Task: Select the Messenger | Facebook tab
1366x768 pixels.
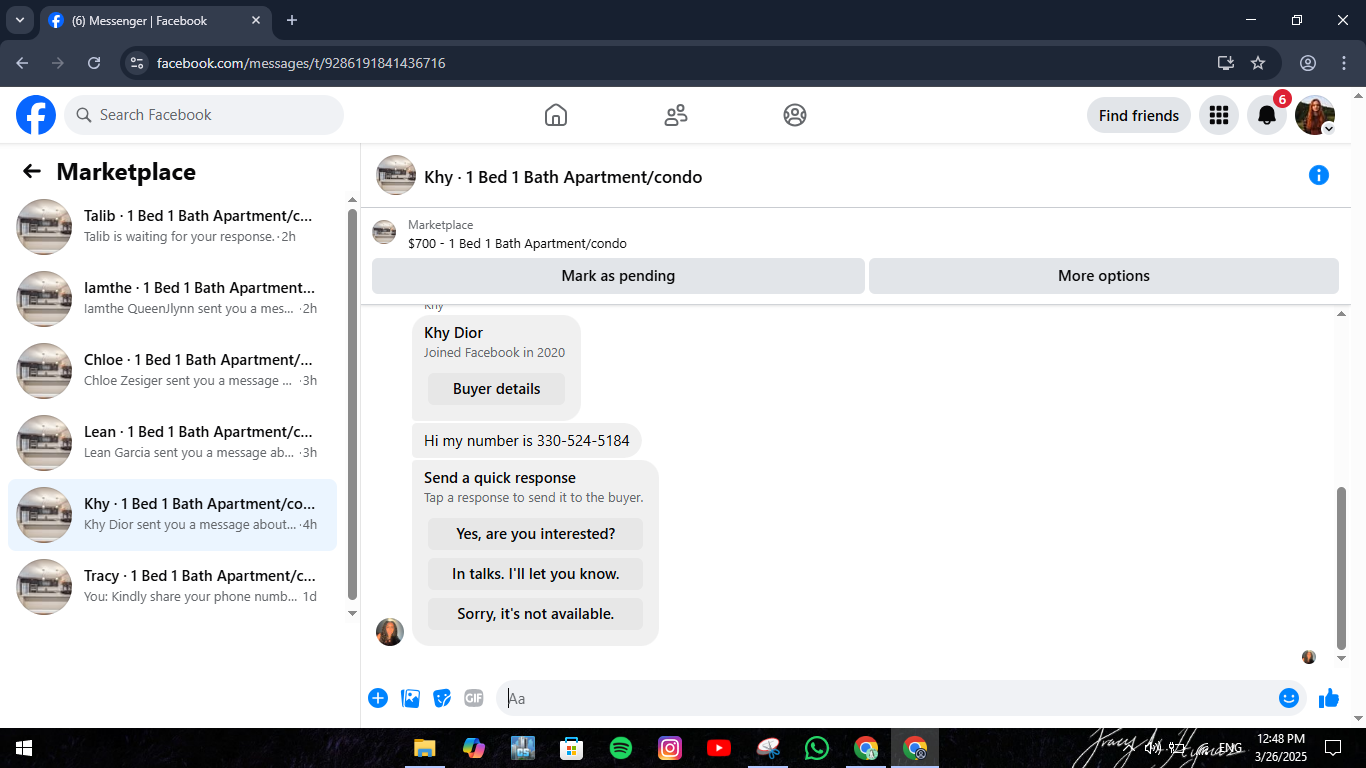Action: [155, 20]
